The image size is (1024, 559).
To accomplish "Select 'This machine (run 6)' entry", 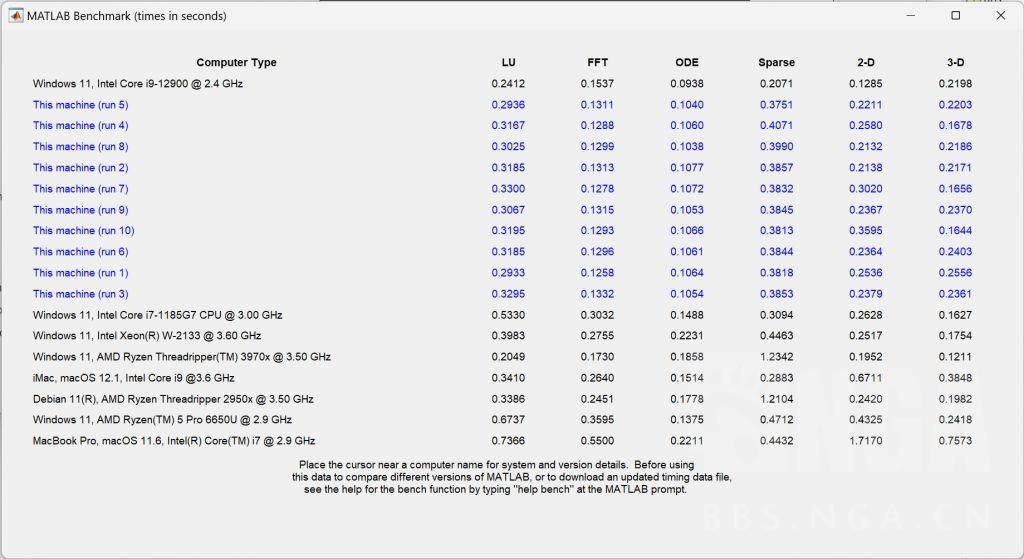I will 80,251.
